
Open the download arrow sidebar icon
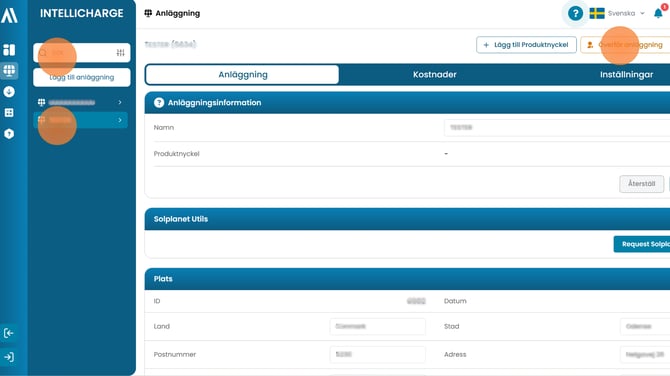[x=9, y=91]
